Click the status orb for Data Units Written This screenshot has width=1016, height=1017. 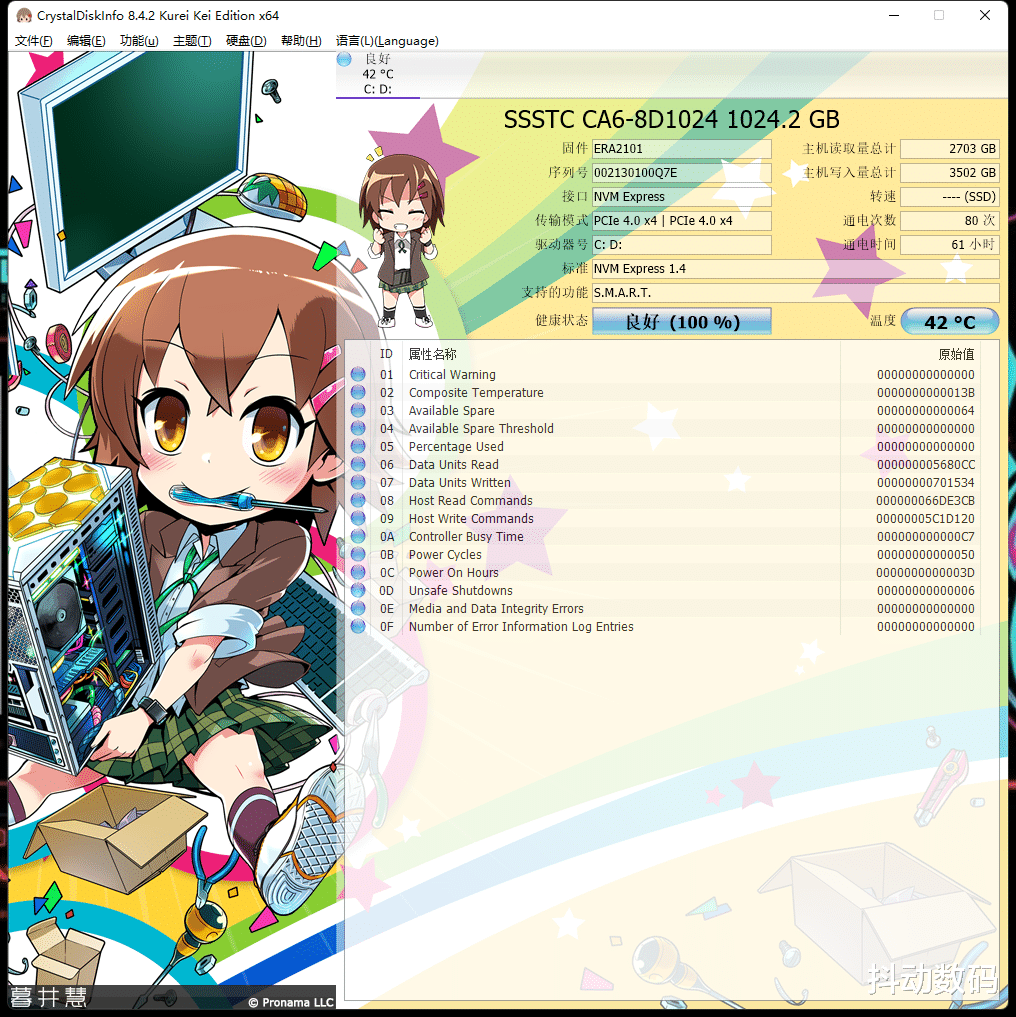[358, 483]
